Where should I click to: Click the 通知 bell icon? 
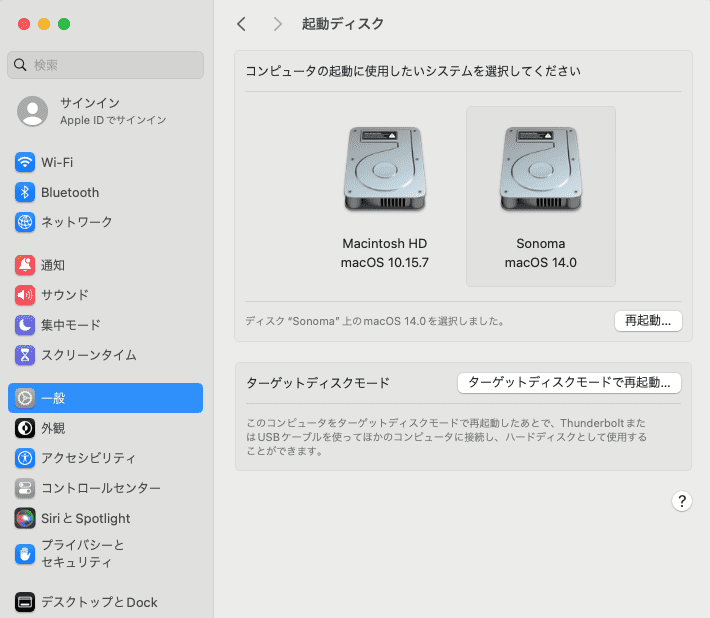[x=25, y=265]
